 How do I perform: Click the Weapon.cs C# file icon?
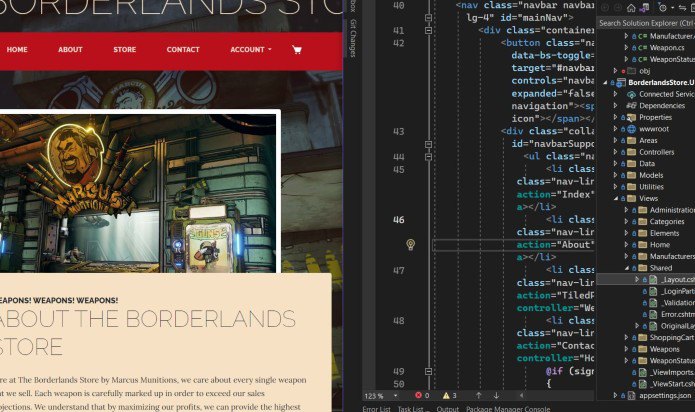[643, 48]
